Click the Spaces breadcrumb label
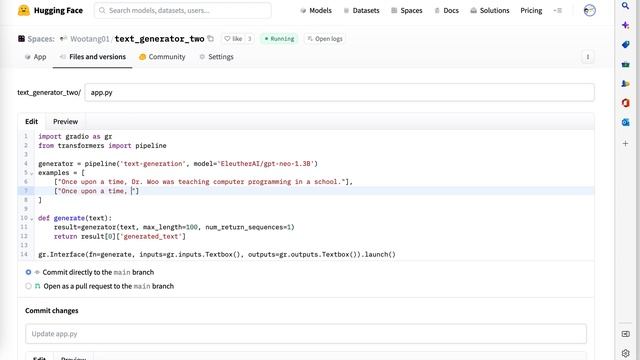The width and height of the screenshot is (640, 360). click(41, 39)
